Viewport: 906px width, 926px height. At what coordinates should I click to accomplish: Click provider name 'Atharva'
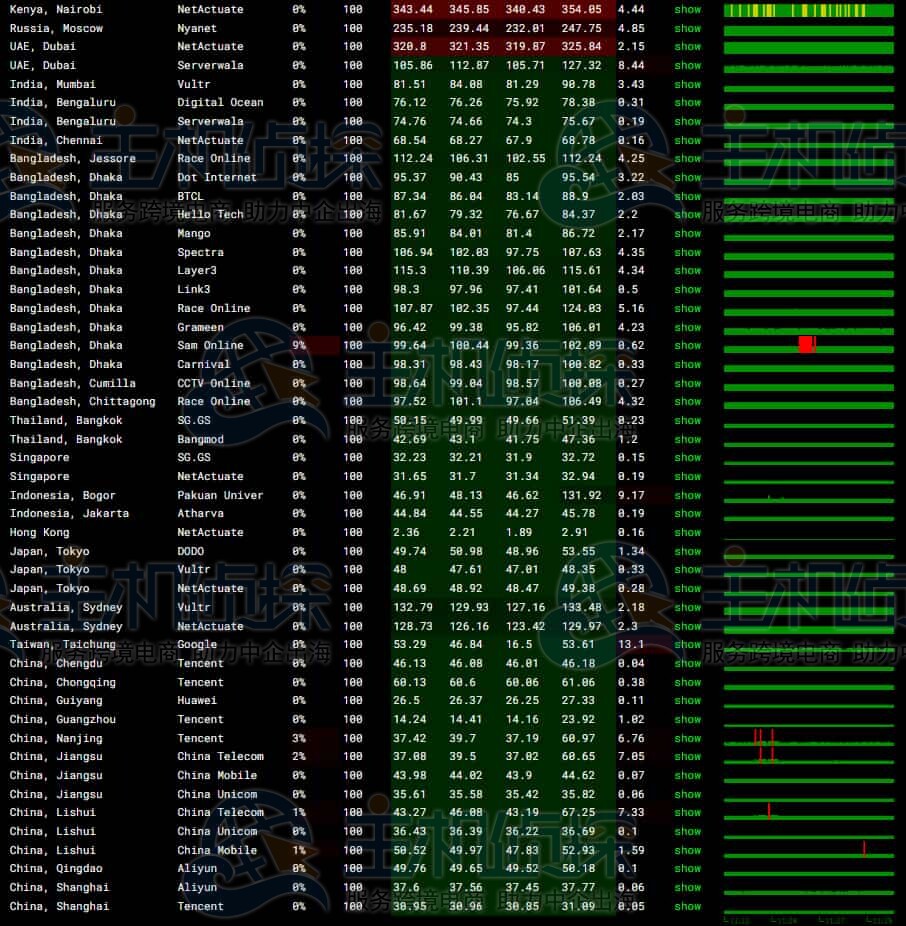pos(200,514)
